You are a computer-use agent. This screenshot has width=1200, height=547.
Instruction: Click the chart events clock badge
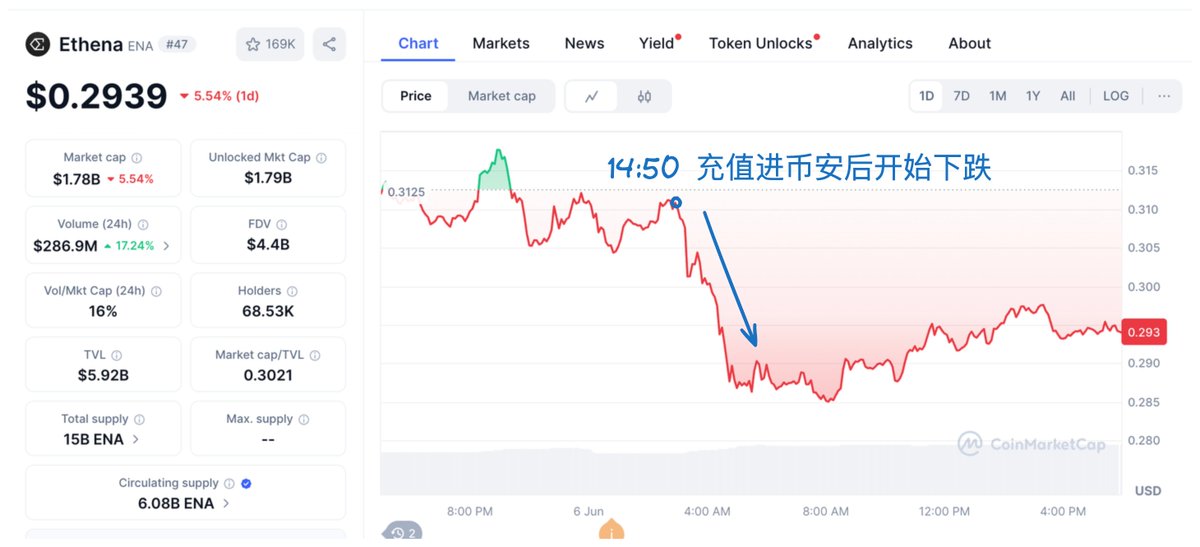[403, 533]
